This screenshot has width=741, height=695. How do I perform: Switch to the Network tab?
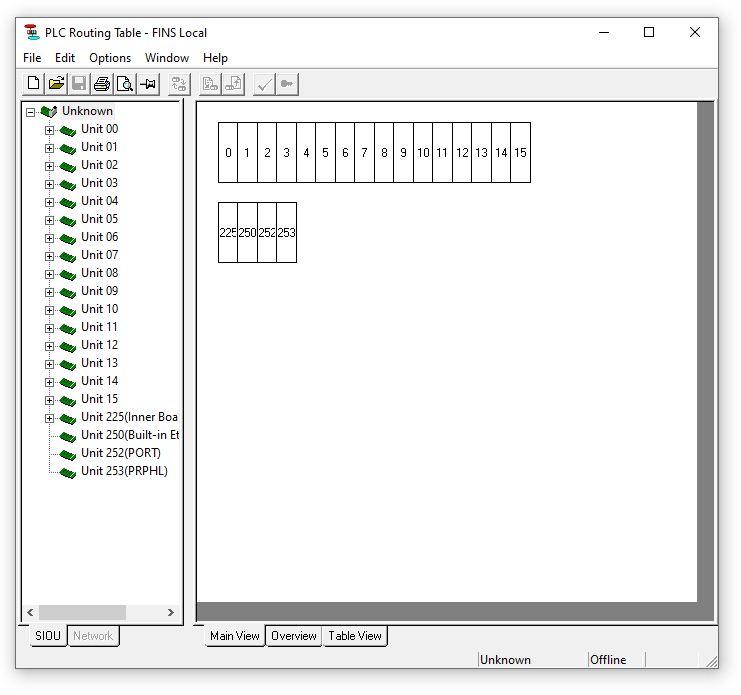coord(93,636)
